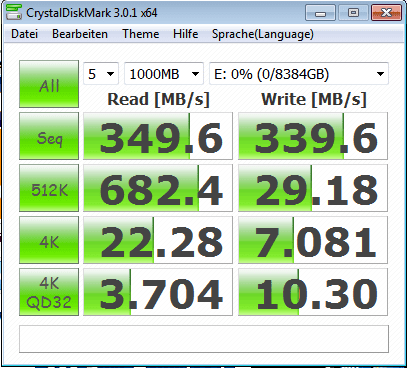Maximize the CrystalDiskMark window

click(353, 13)
